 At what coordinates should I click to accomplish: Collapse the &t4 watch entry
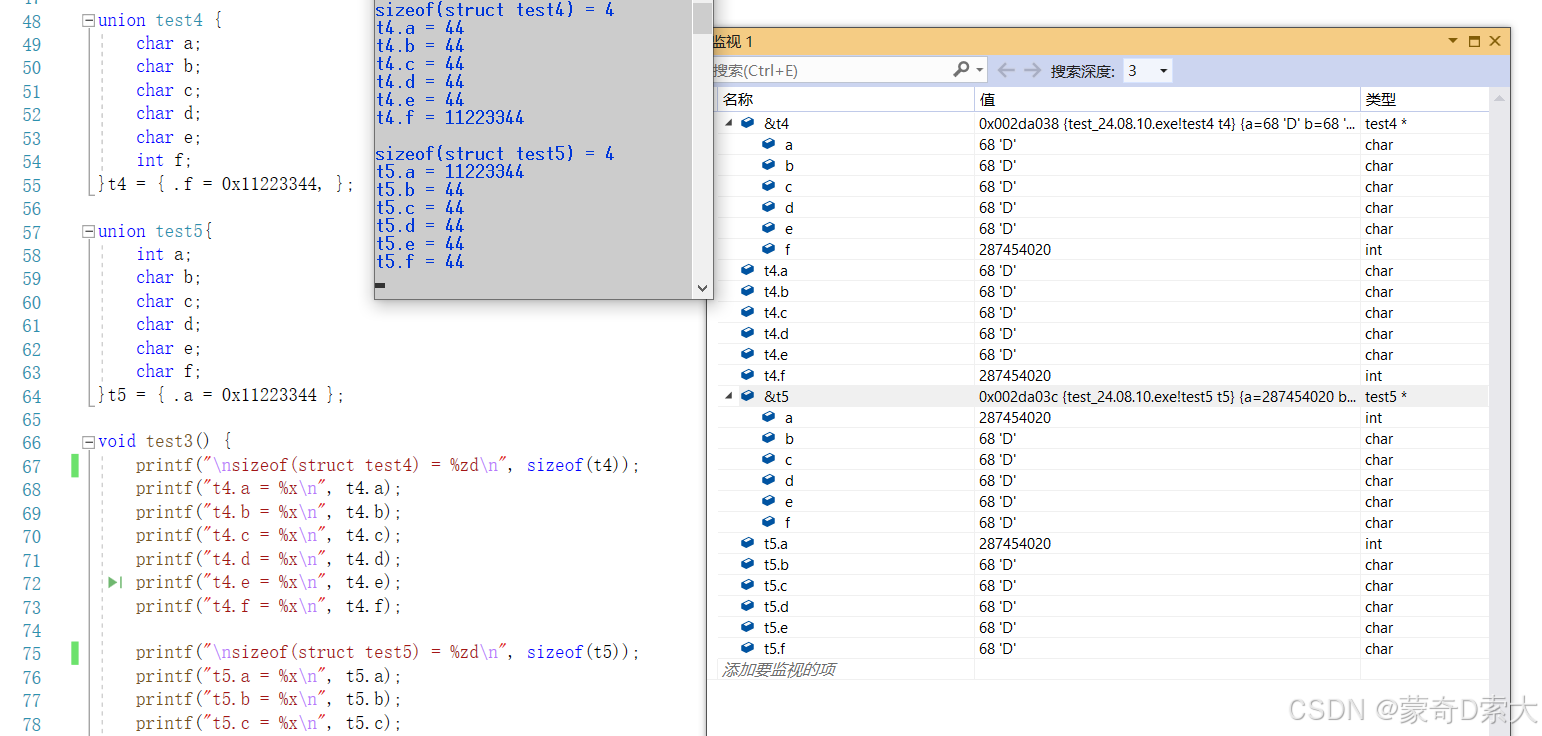pos(728,124)
